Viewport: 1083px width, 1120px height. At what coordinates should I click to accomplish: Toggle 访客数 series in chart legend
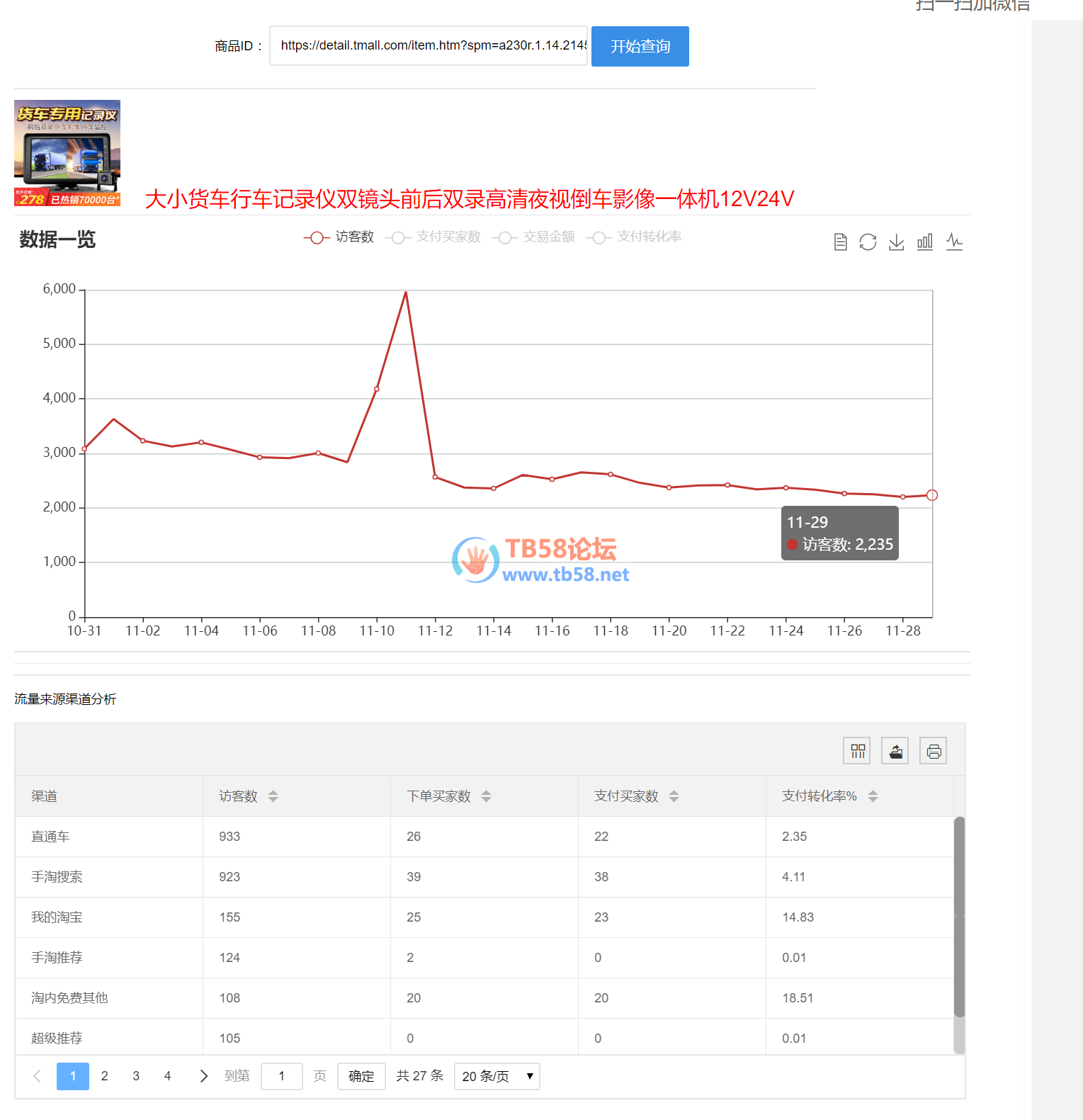pyautogui.click(x=339, y=237)
